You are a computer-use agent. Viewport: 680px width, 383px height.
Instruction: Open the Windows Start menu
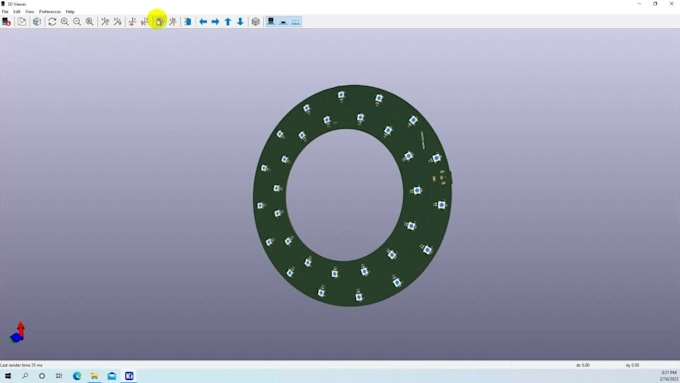pyautogui.click(x=8, y=376)
